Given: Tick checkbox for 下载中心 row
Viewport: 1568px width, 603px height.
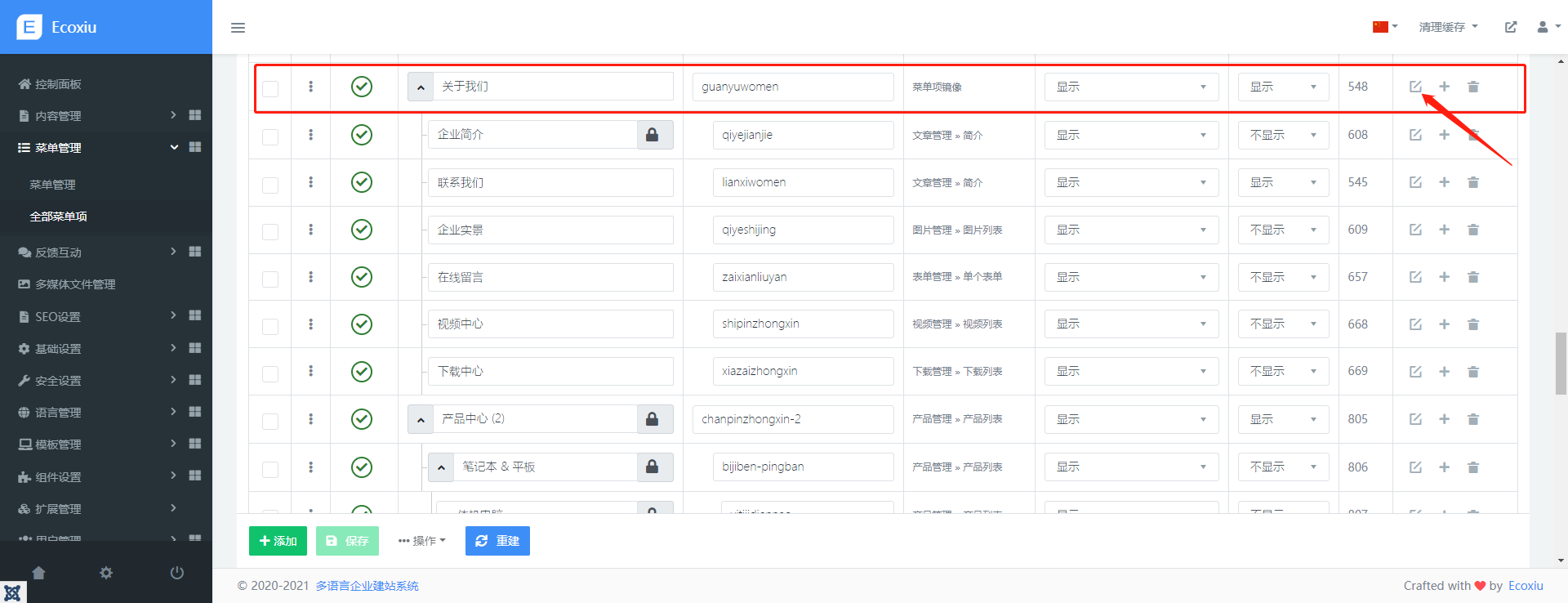Looking at the screenshot, I should pos(270,373).
